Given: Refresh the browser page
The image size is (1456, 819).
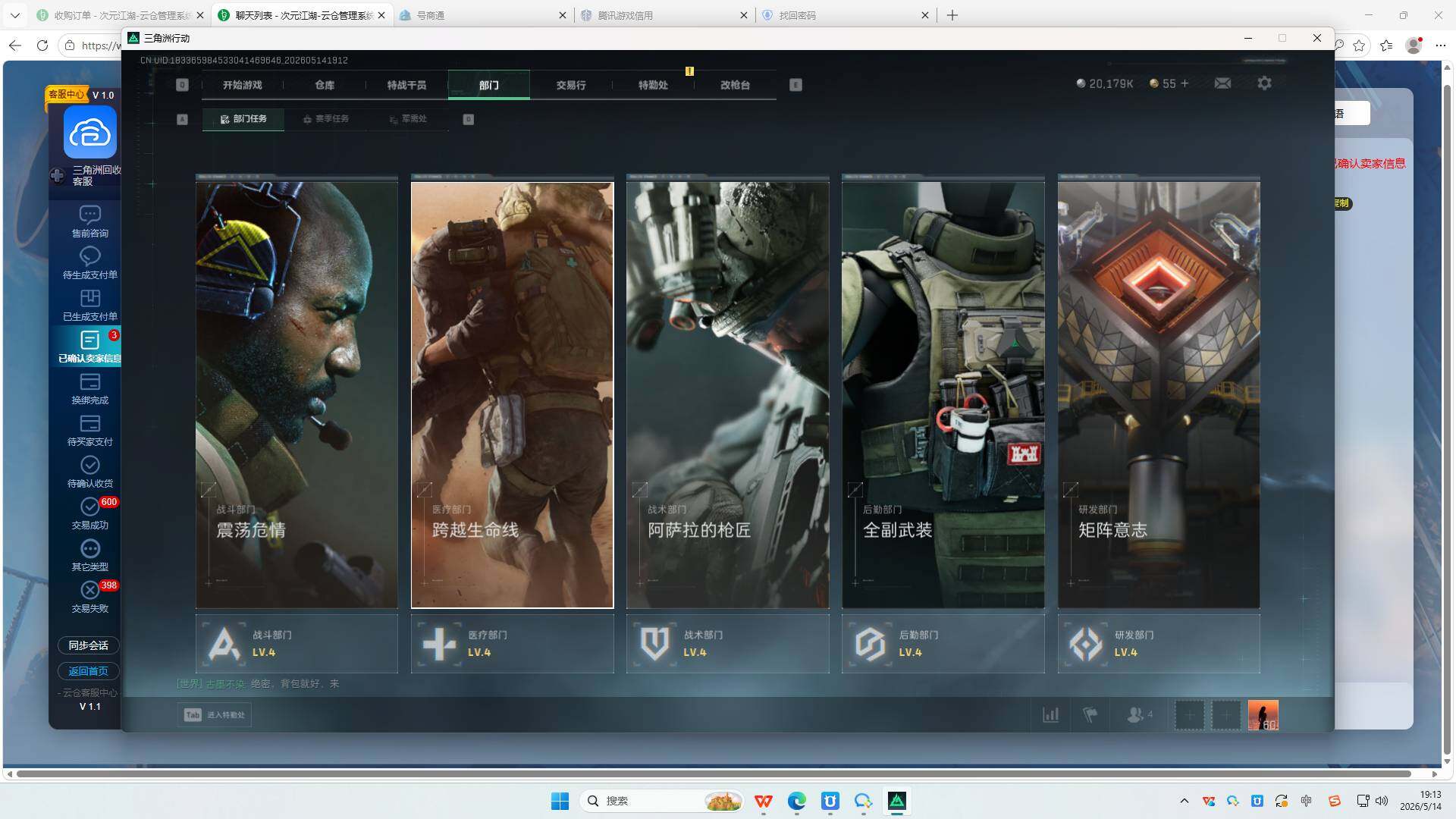Looking at the screenshot, I should point(42,45).
